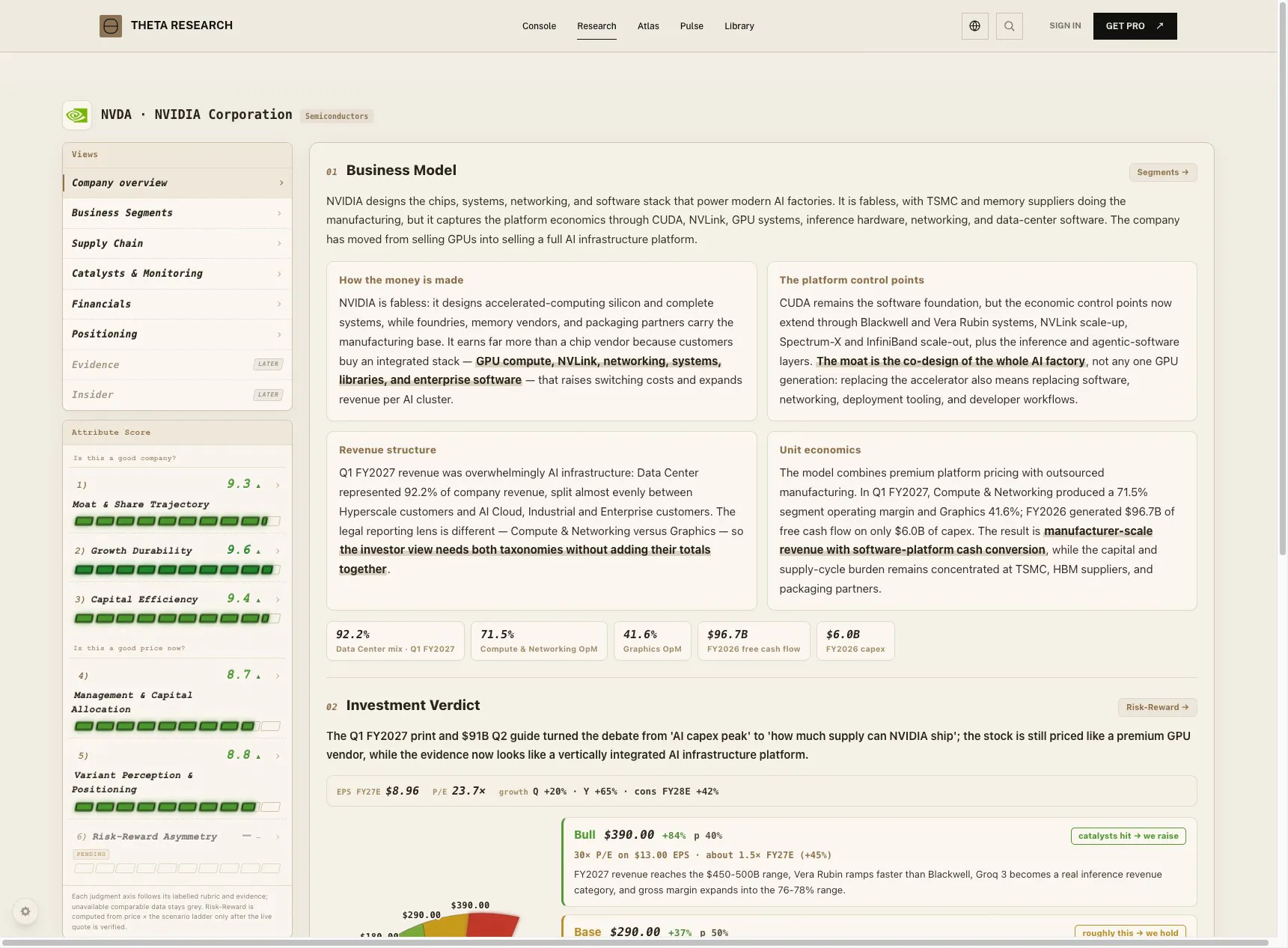Expand Management & Capital Allocation score chevron
The height and width of the screenshot is (948, 1288).
278,676
